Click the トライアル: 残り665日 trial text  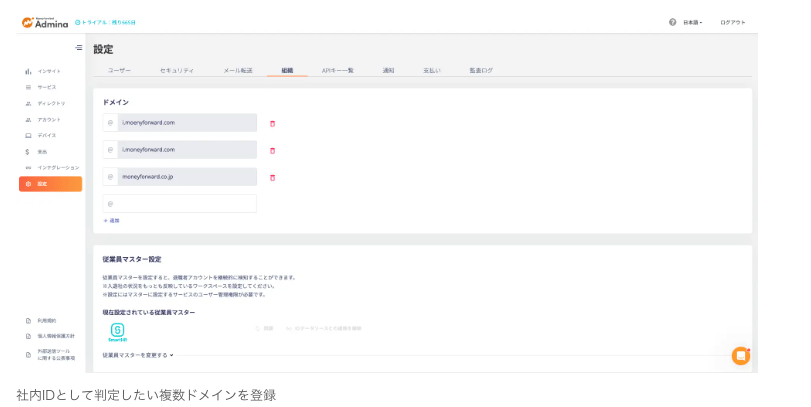click(x=106, y=23)
